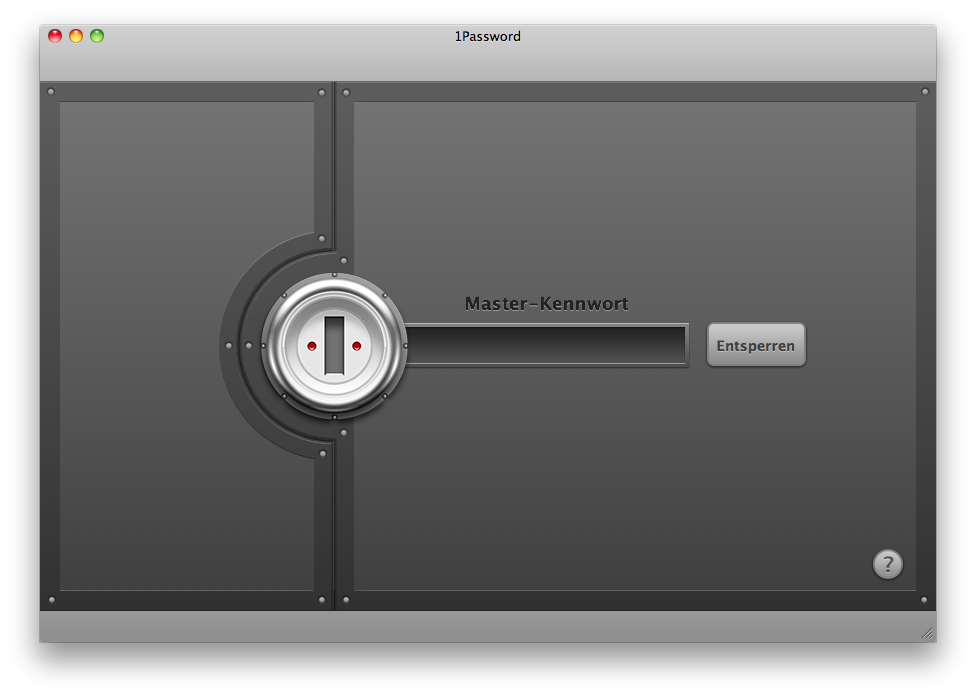Click the keyhole in the vault lock dial
This screenshot has width=976, height=697.
[x=334, y=345]
